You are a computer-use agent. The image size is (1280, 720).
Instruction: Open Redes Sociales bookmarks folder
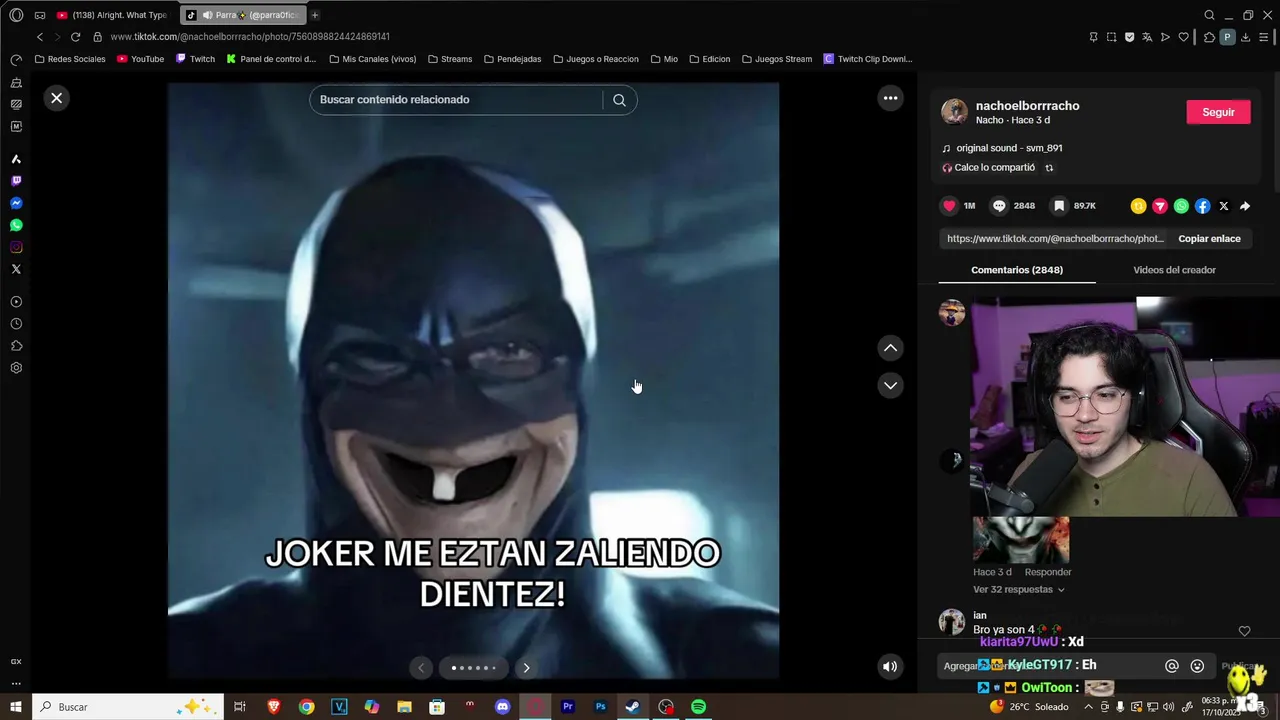(x=70, y=59)
